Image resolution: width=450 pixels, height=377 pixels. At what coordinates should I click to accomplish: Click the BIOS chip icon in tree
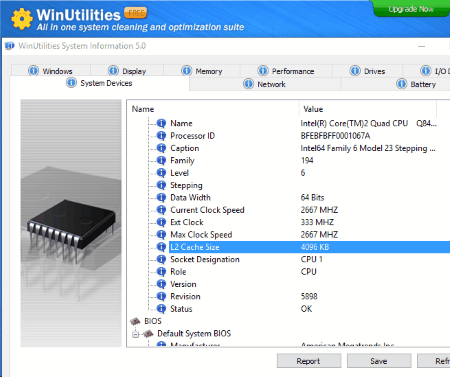coord(135,321)
